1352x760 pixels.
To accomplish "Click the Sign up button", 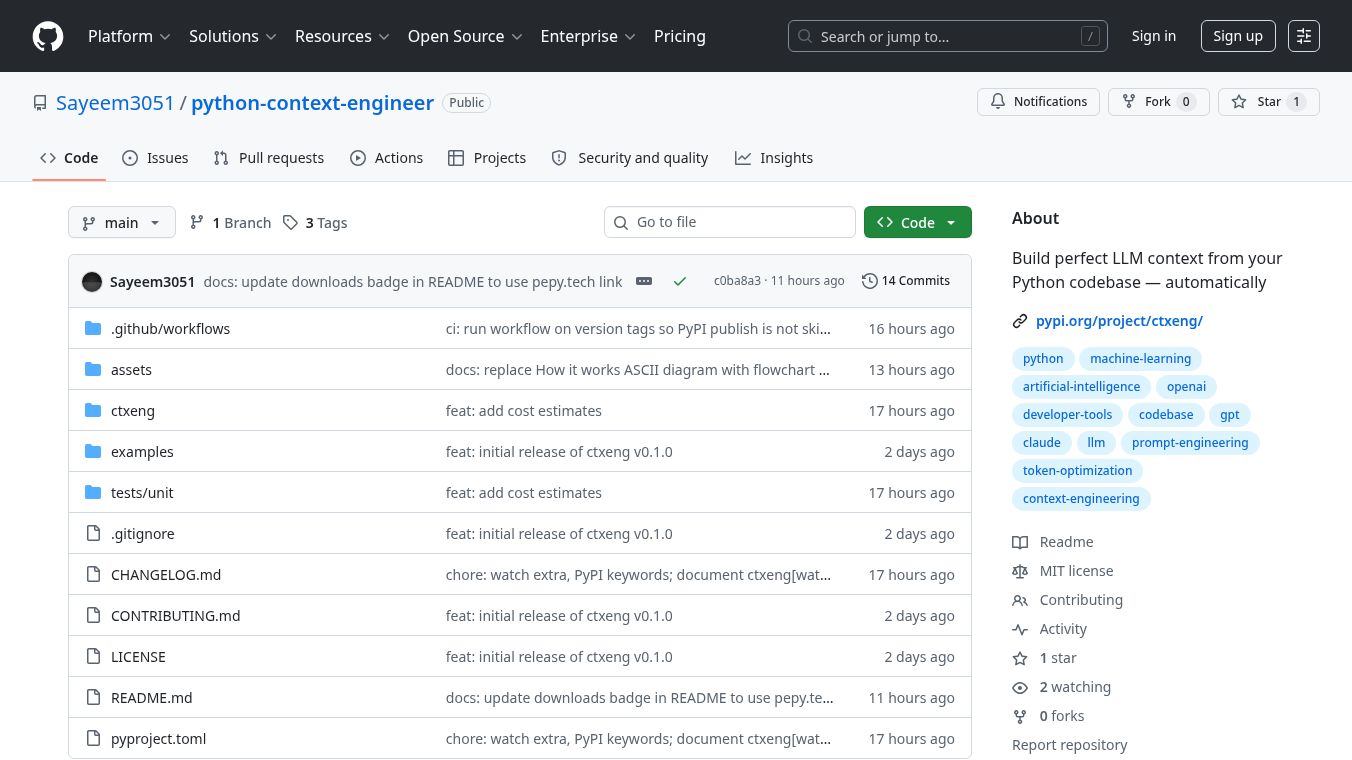I will click(1238, 36).
